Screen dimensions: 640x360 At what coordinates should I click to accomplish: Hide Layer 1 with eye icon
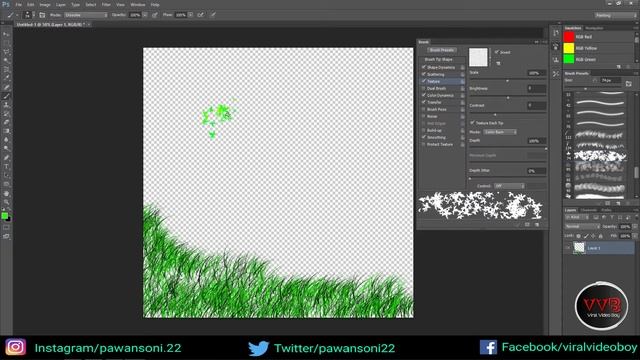[x=568, y=247]
